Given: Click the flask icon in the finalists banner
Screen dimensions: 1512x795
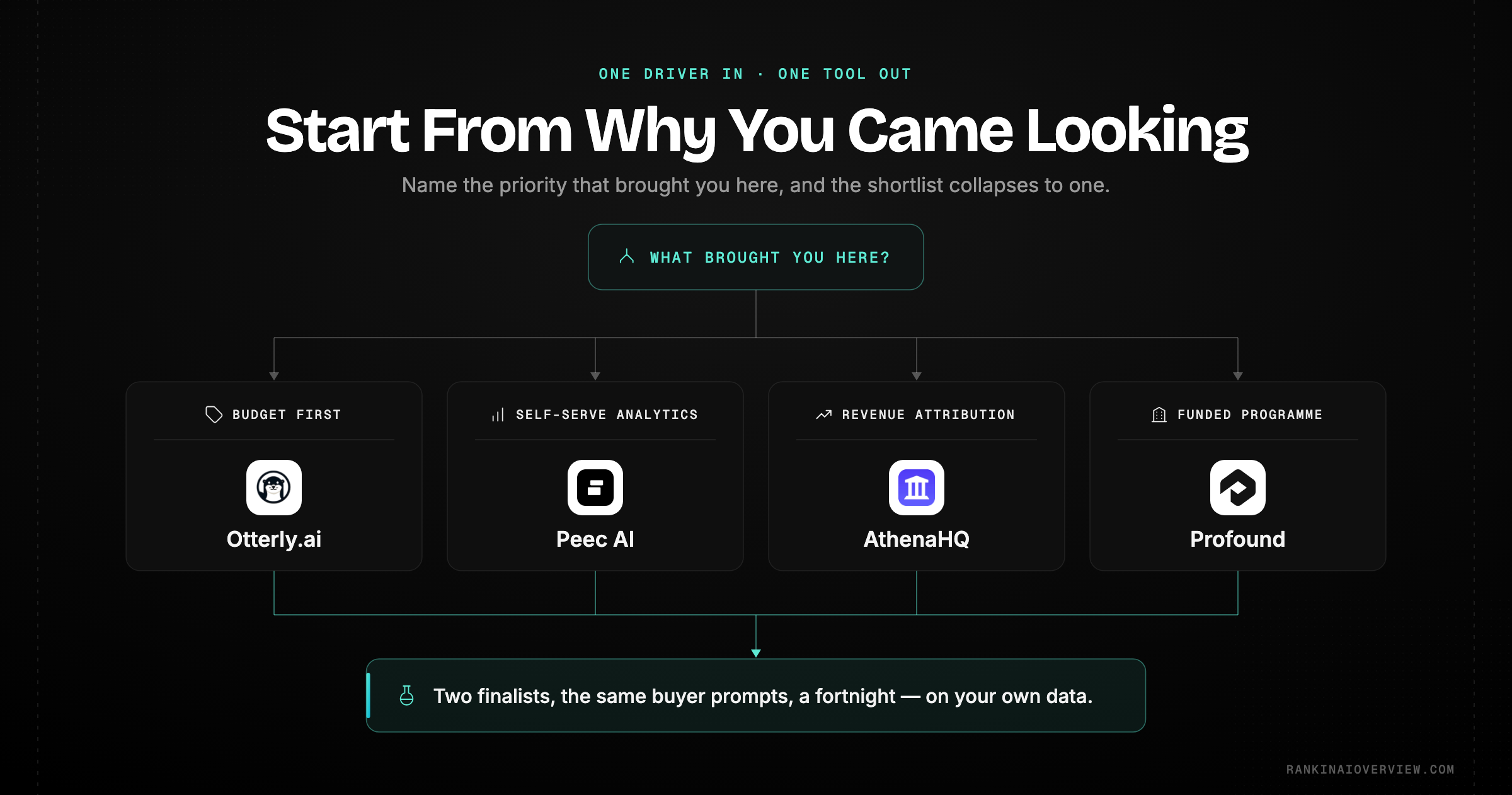Looking at the screenshot, I should pos(407,695).
